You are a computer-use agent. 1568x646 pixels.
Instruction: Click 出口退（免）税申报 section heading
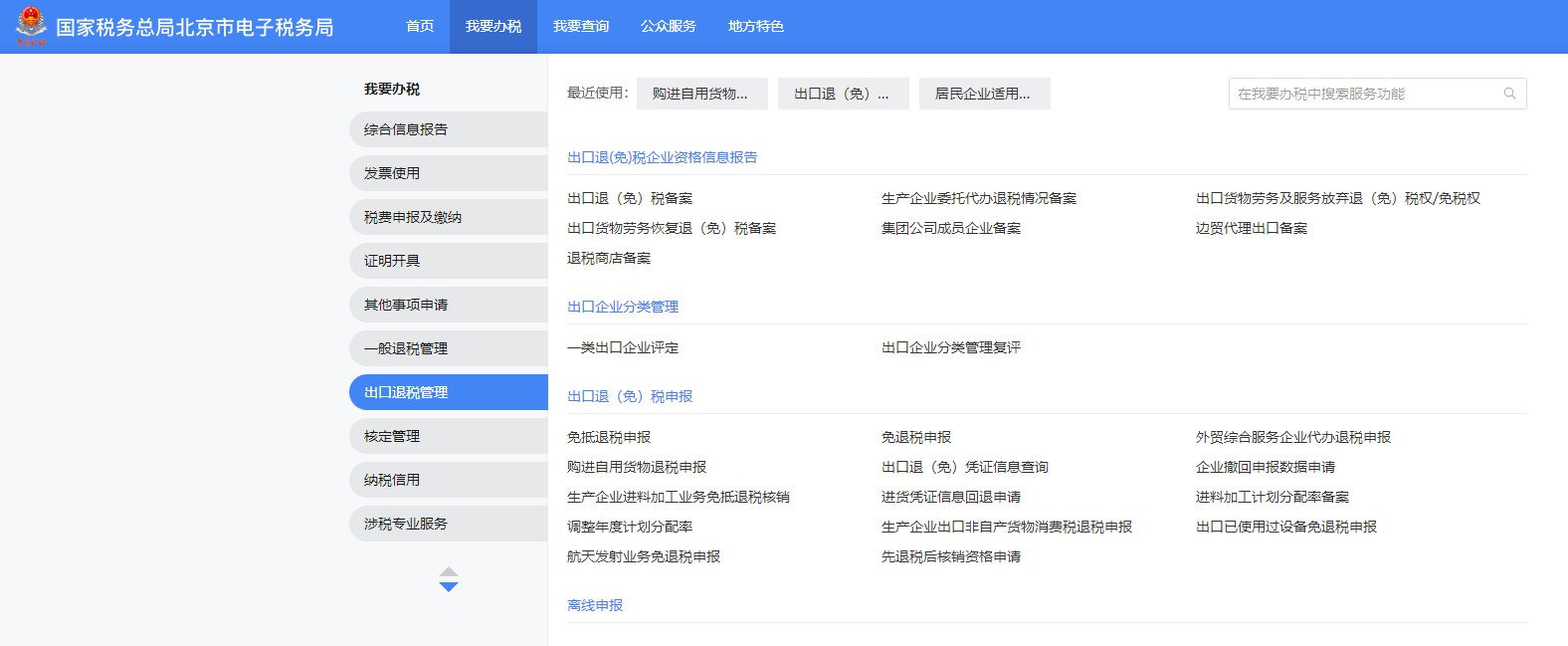coord(630,396)
